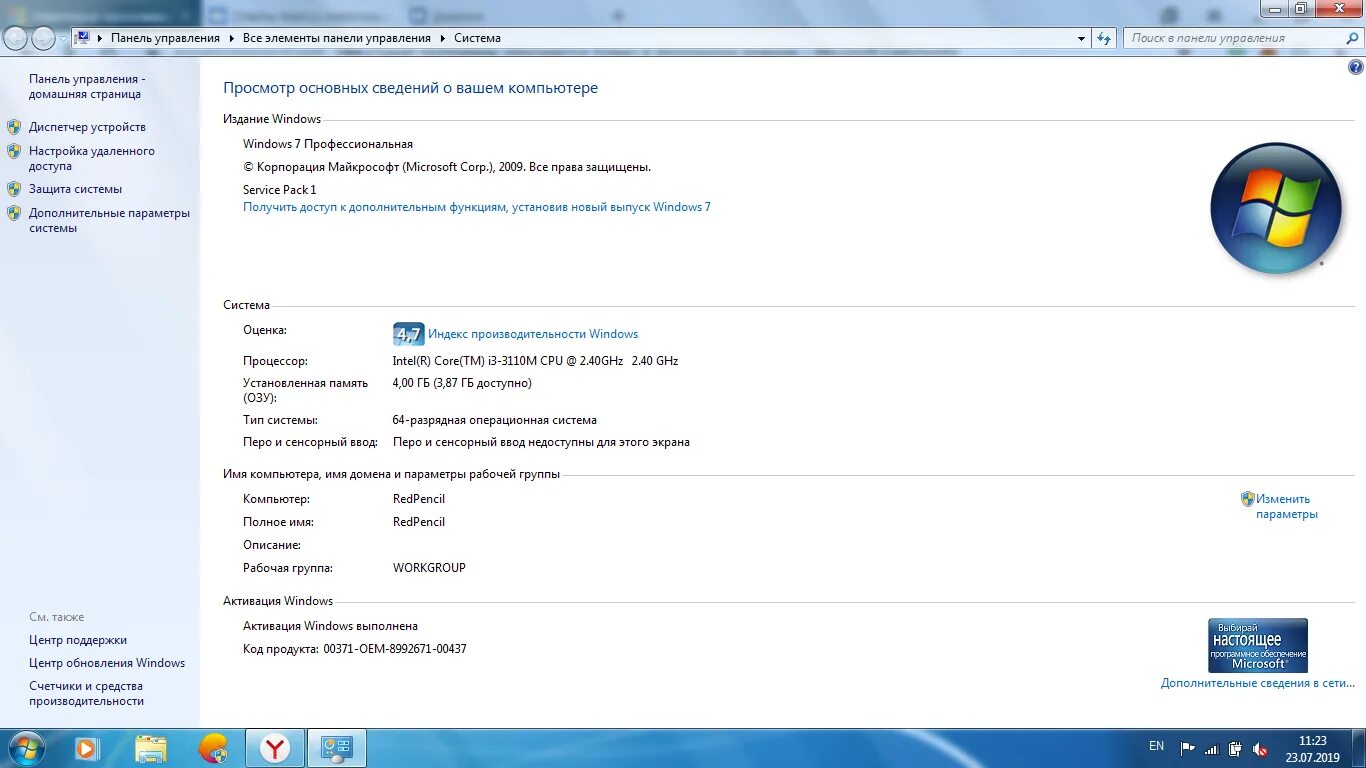Click the Service Pack 1 text
Viewport: 1366px width, 768px height.
pyautogui.click(x=279, y=190)
